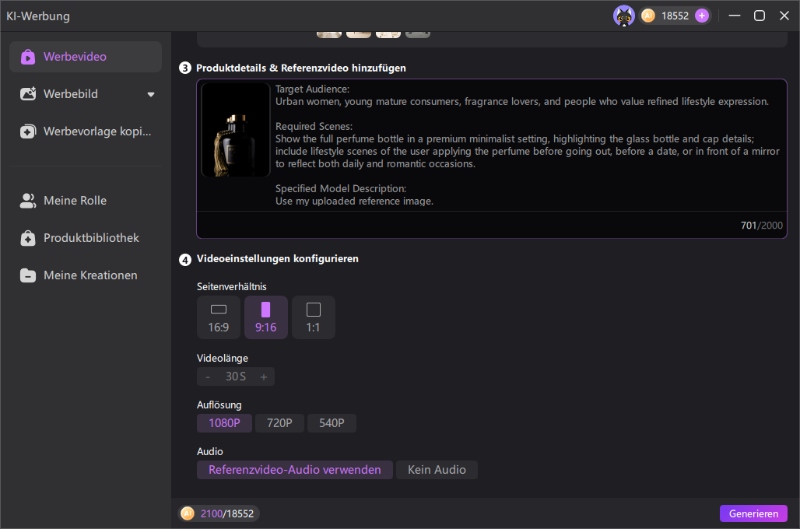This screenshot has width=800, height=529.
Task: Click the 701/2000 character counter
Action: tap(761, 225)
